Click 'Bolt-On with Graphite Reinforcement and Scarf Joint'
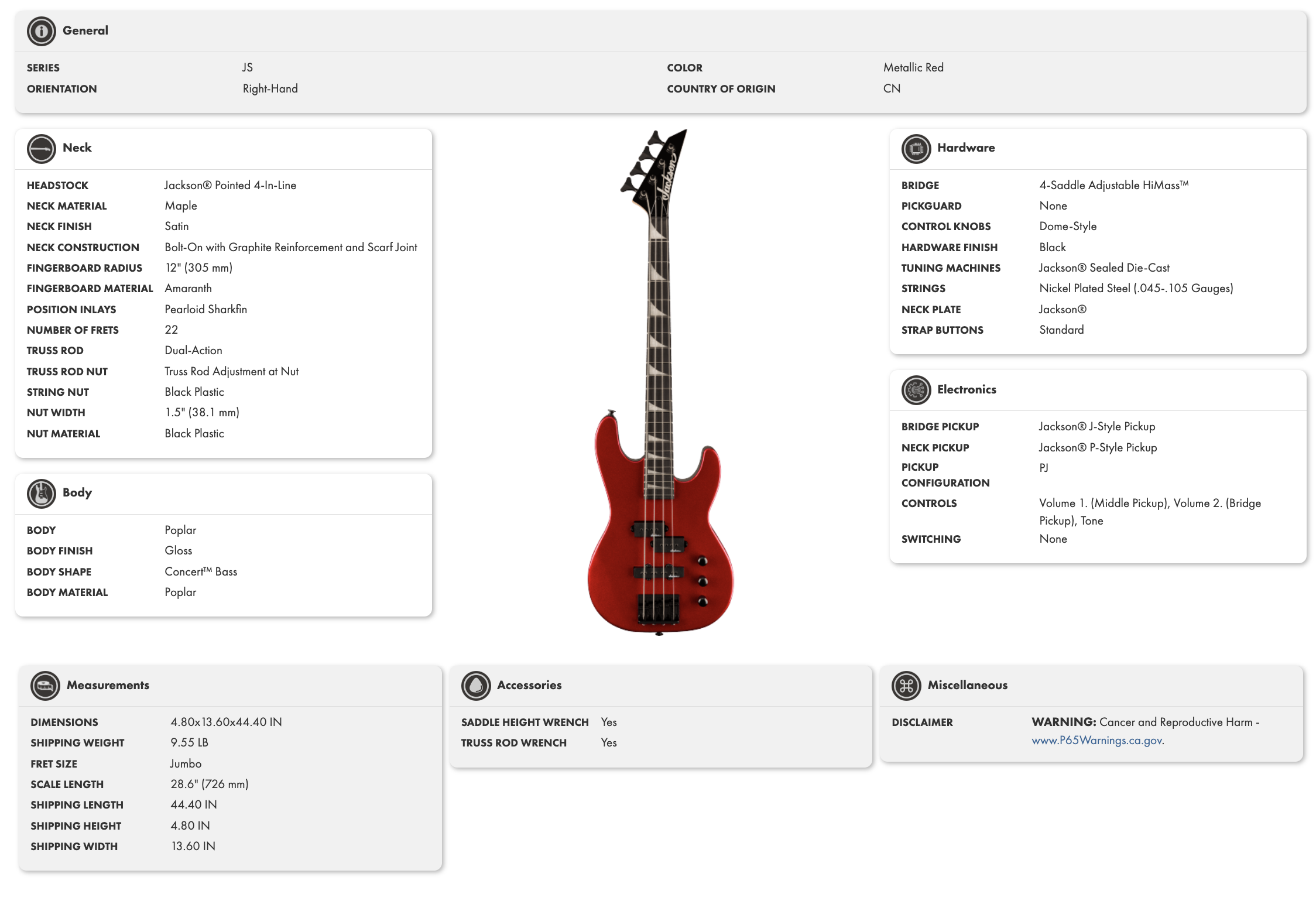 coord(291,247)
